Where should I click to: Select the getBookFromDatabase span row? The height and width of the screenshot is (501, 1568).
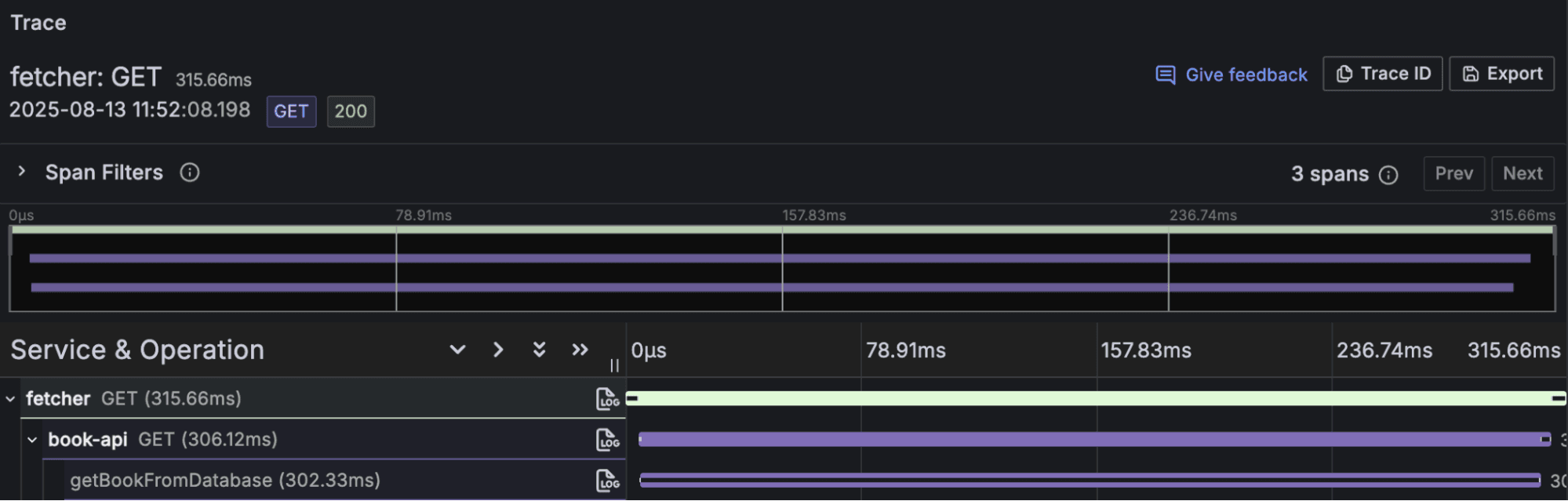point(225,481)
